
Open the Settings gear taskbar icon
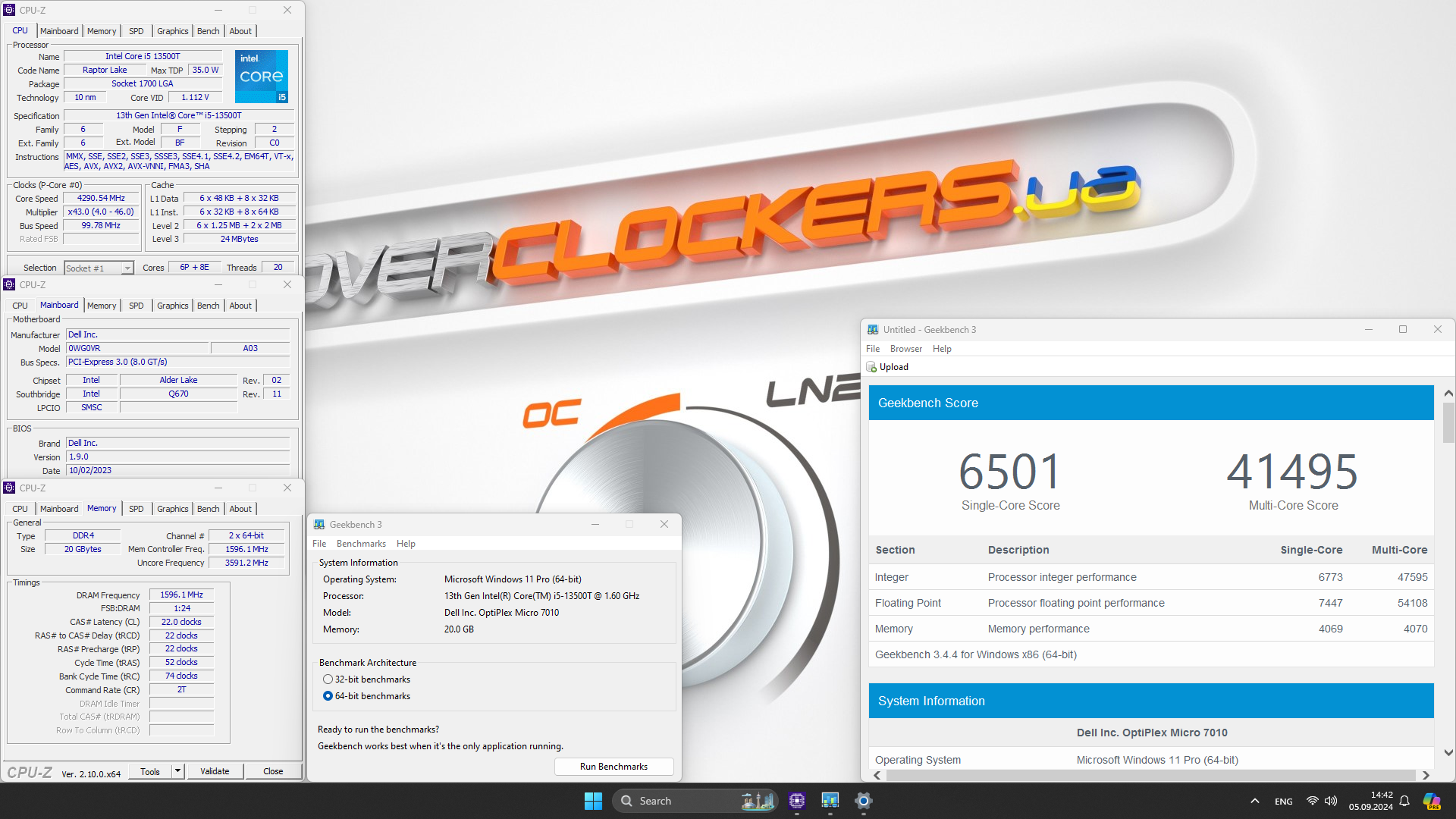(864, 801)
